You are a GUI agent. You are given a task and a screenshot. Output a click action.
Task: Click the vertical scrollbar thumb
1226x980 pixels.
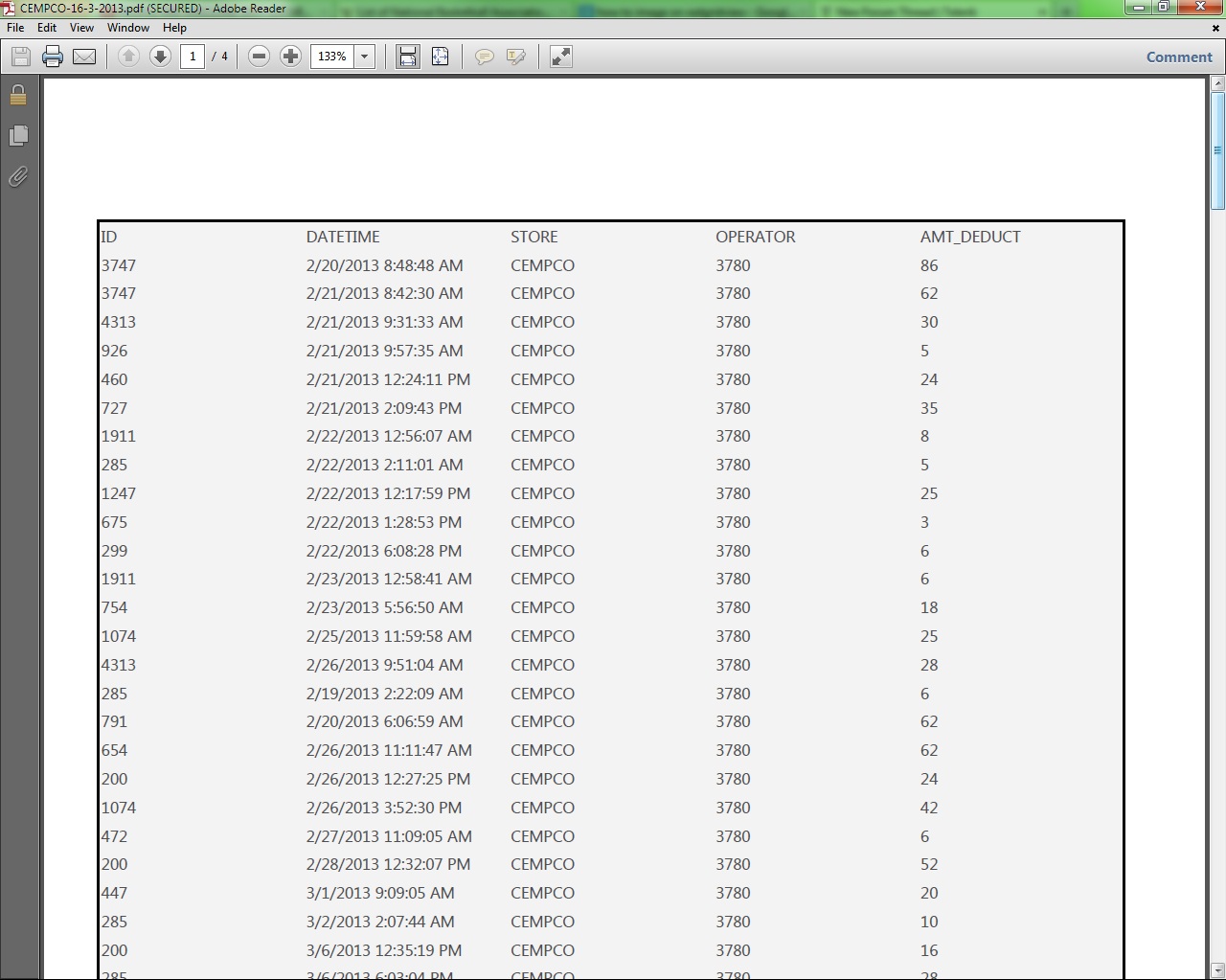(1217, 150)
